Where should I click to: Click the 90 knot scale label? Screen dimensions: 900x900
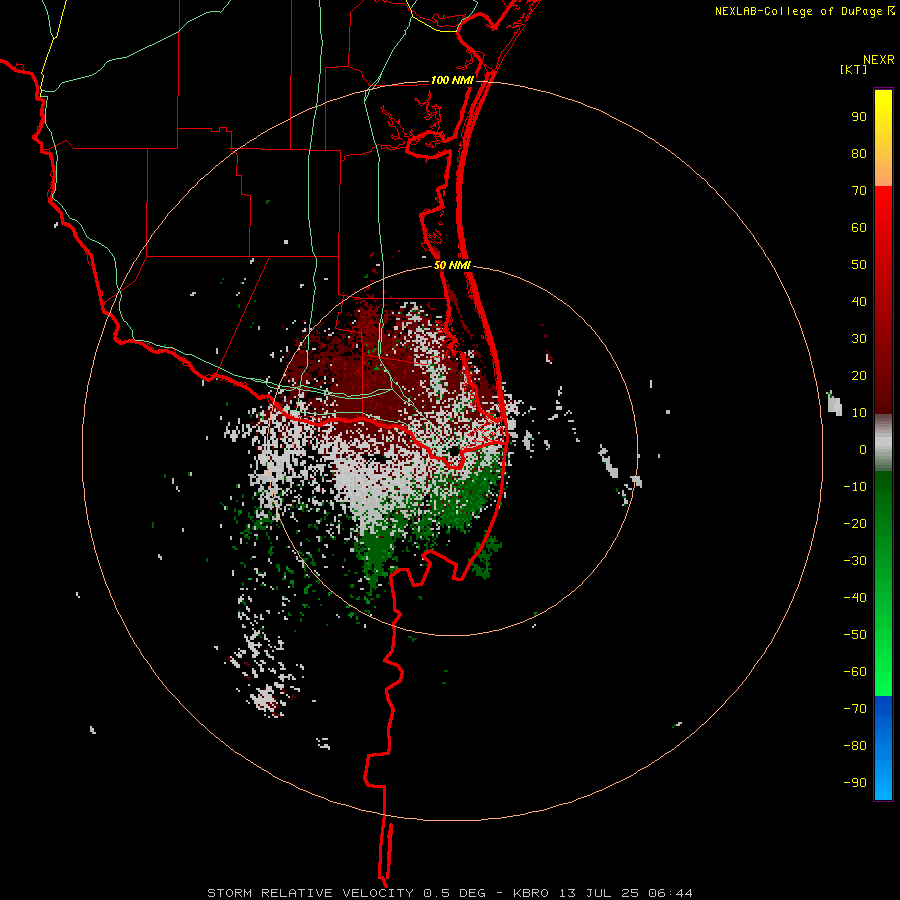click(859, 117)
